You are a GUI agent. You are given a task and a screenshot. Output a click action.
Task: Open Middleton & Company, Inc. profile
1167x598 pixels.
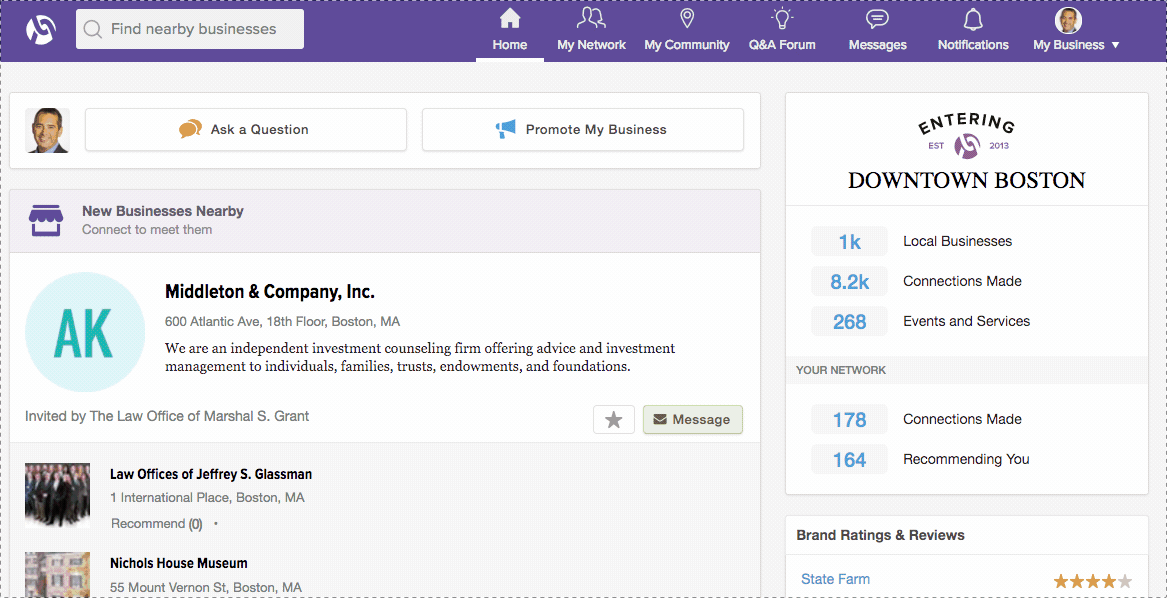tap(269, 292)
